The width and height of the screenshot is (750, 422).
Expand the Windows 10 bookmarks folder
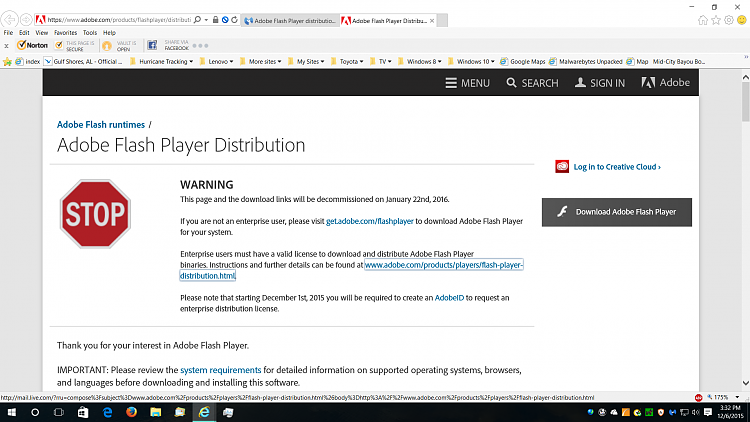(x=472, y=61)
